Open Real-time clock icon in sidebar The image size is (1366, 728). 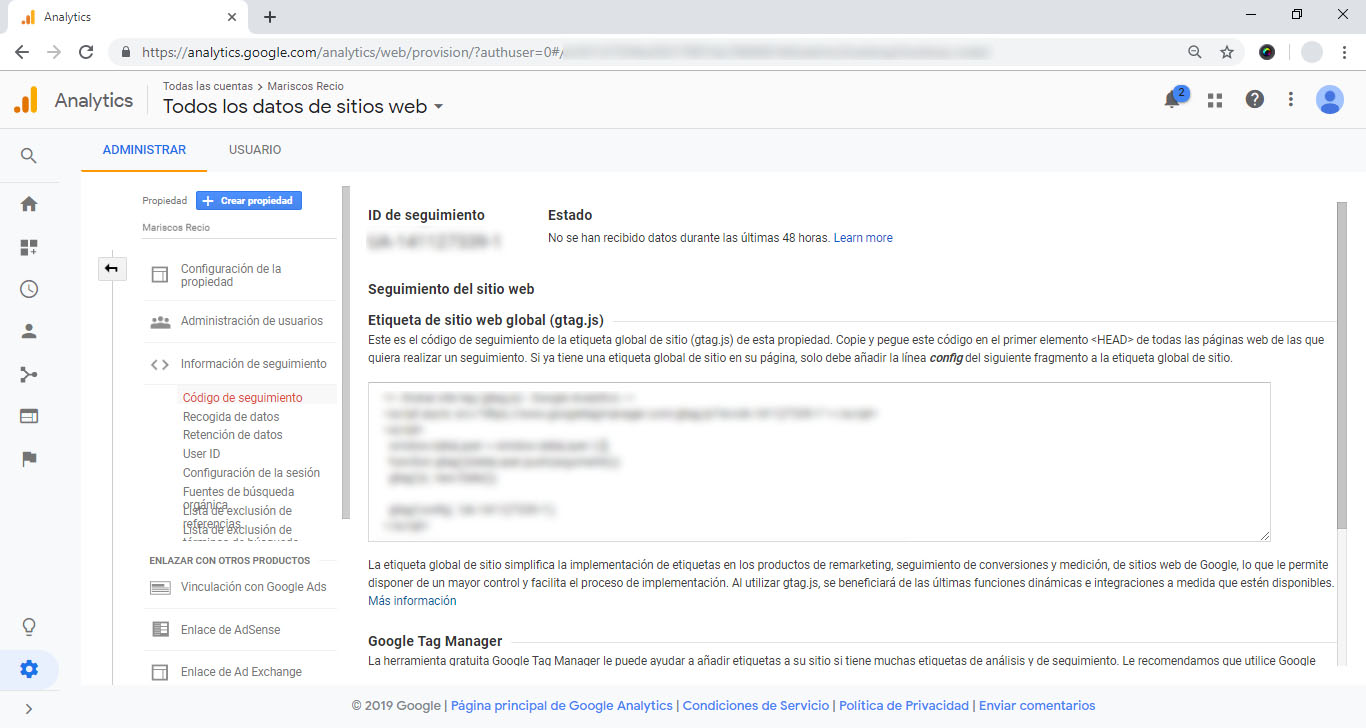point(29,289)
